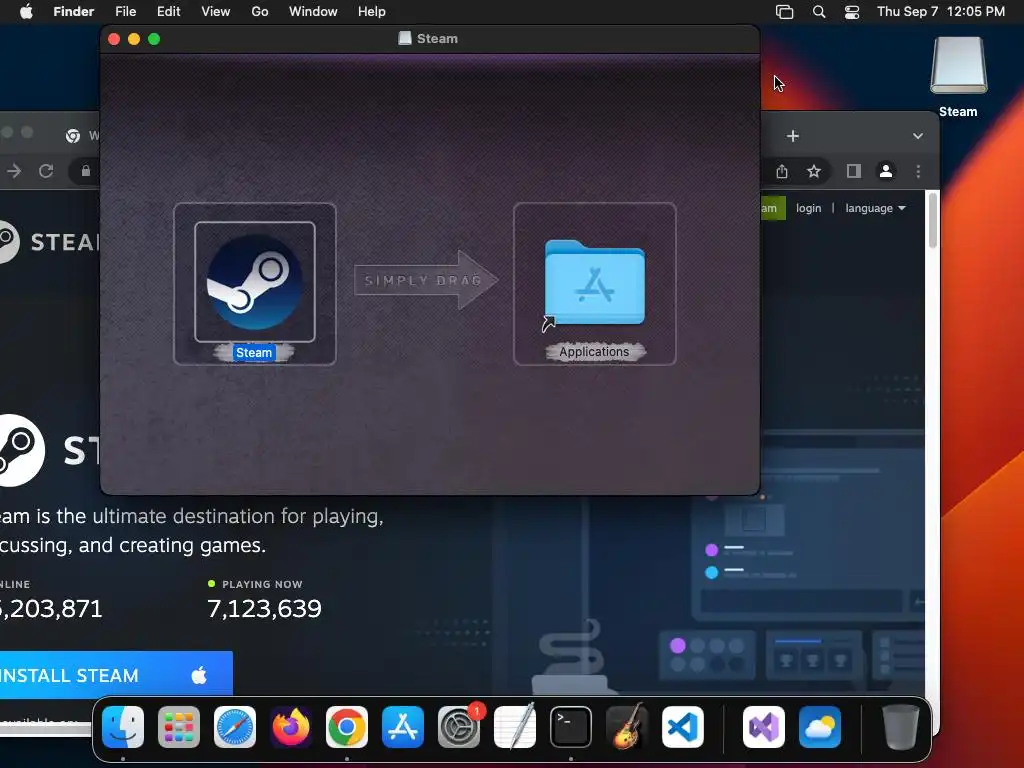Click the Applications folder shortcut icon
The width and height of the screenshot is (1024, 768).
pos(594,283)
